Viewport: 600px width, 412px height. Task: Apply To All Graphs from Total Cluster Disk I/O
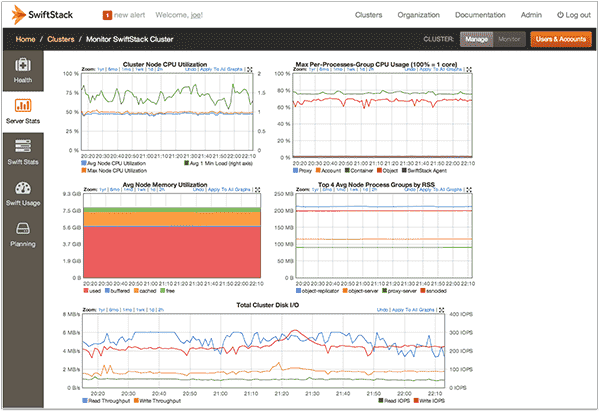click(413, 309)
